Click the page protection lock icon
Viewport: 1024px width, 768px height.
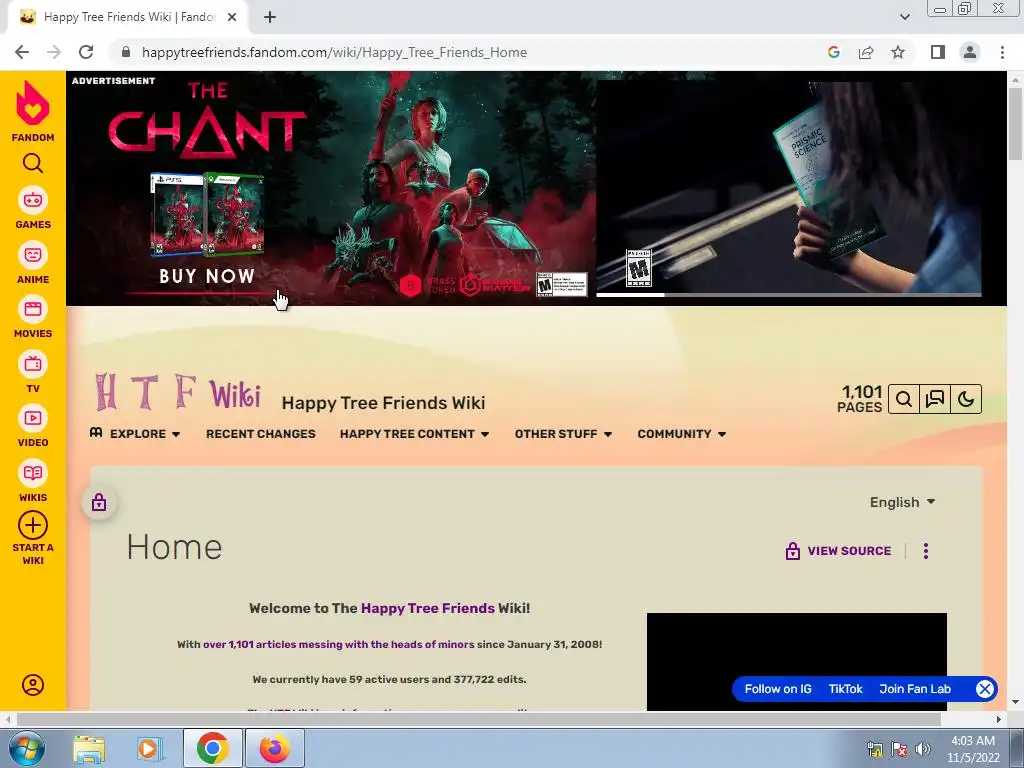99,502
